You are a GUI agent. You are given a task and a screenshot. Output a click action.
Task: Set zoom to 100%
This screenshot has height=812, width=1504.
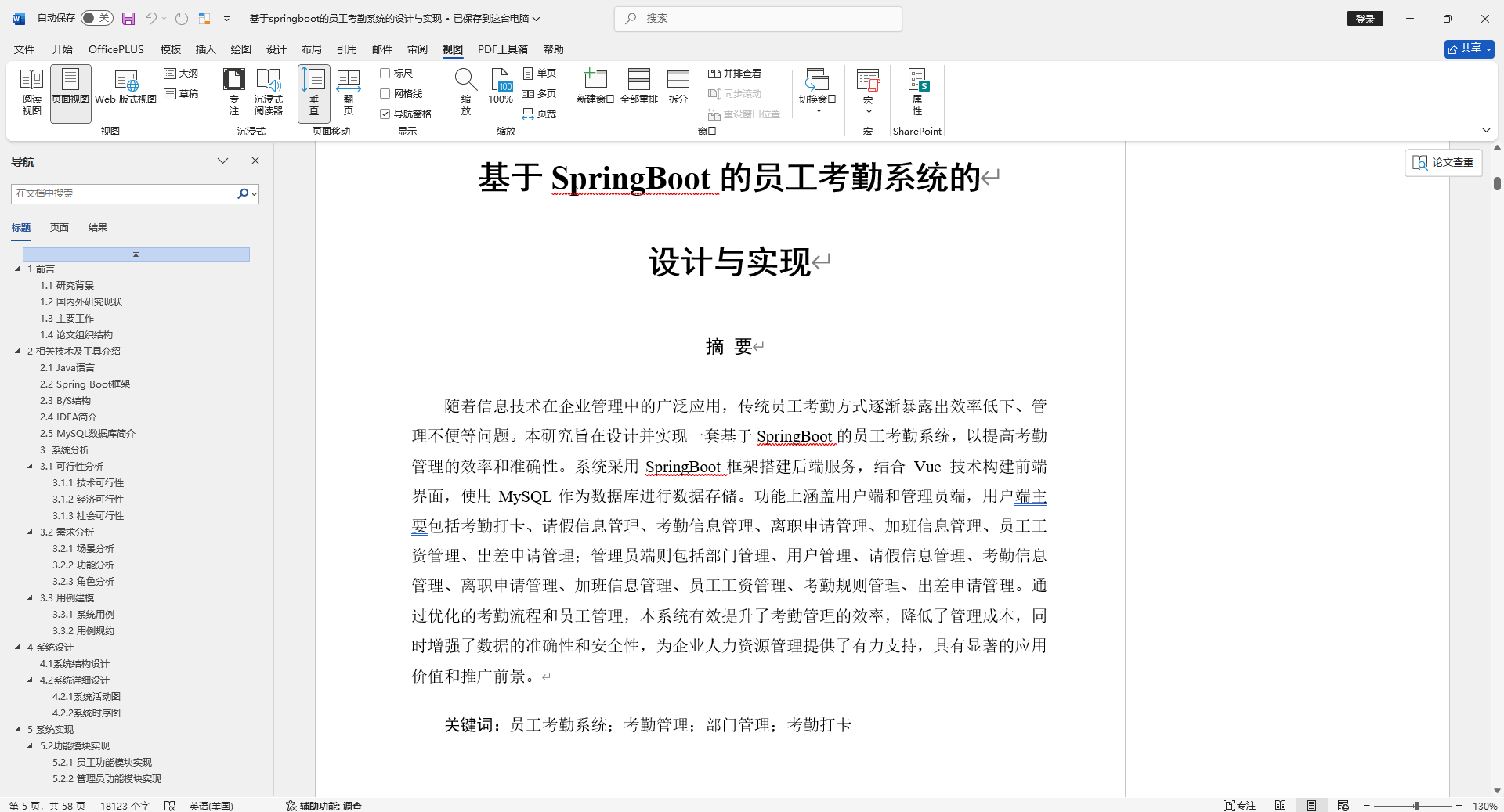coord(501,88)
